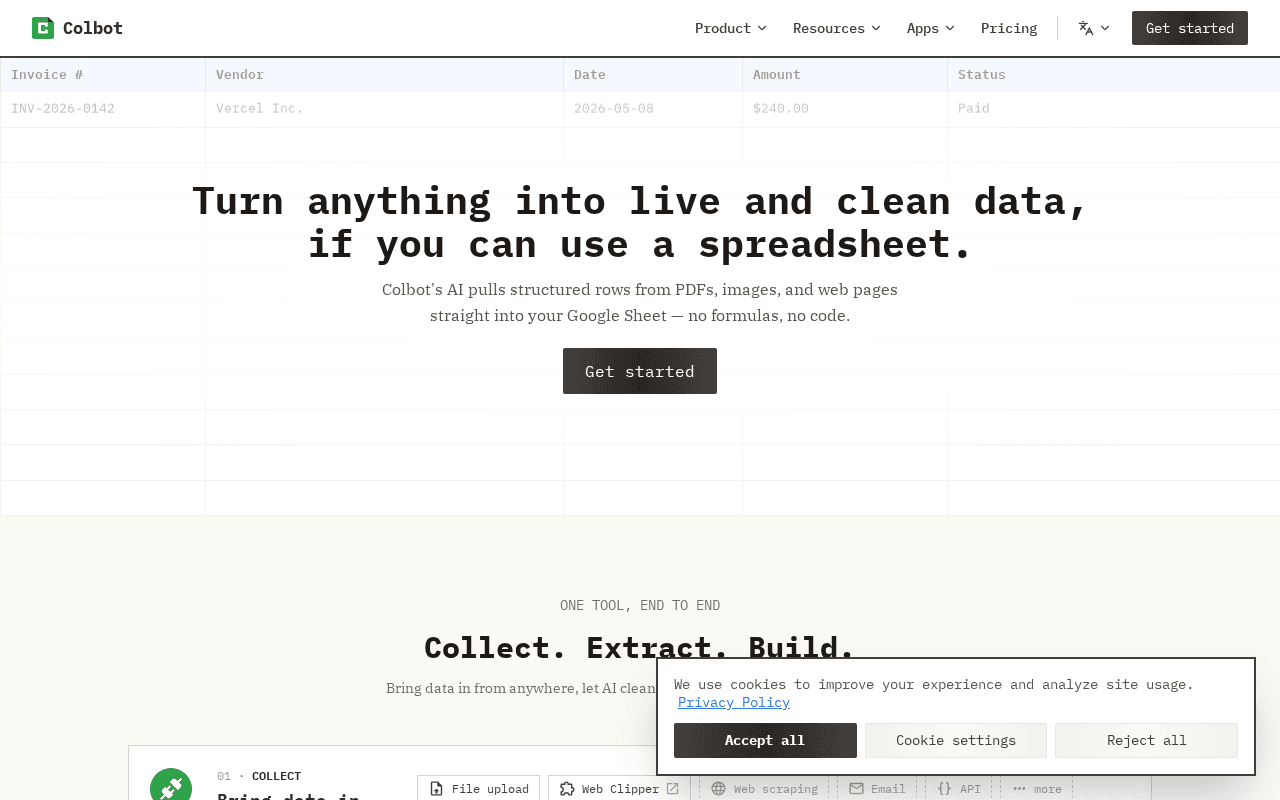The width and height of the screenshot is (1280, 800).
Task: Open the Privacy Policy link
Action: [x=734, y=702]
